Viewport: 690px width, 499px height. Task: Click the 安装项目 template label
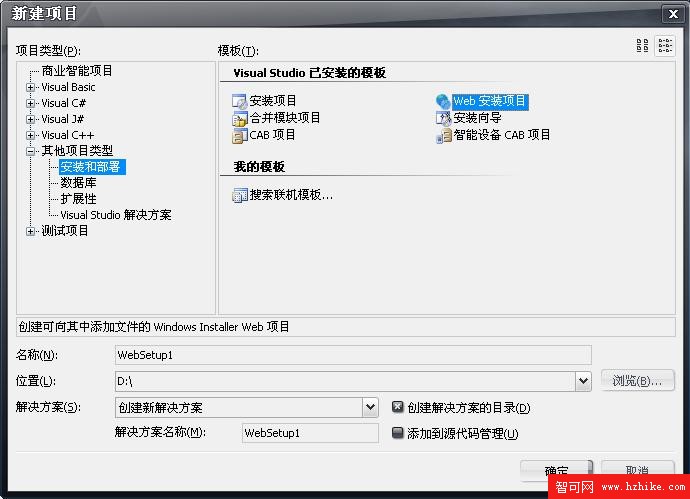click(x=273, y=101)
